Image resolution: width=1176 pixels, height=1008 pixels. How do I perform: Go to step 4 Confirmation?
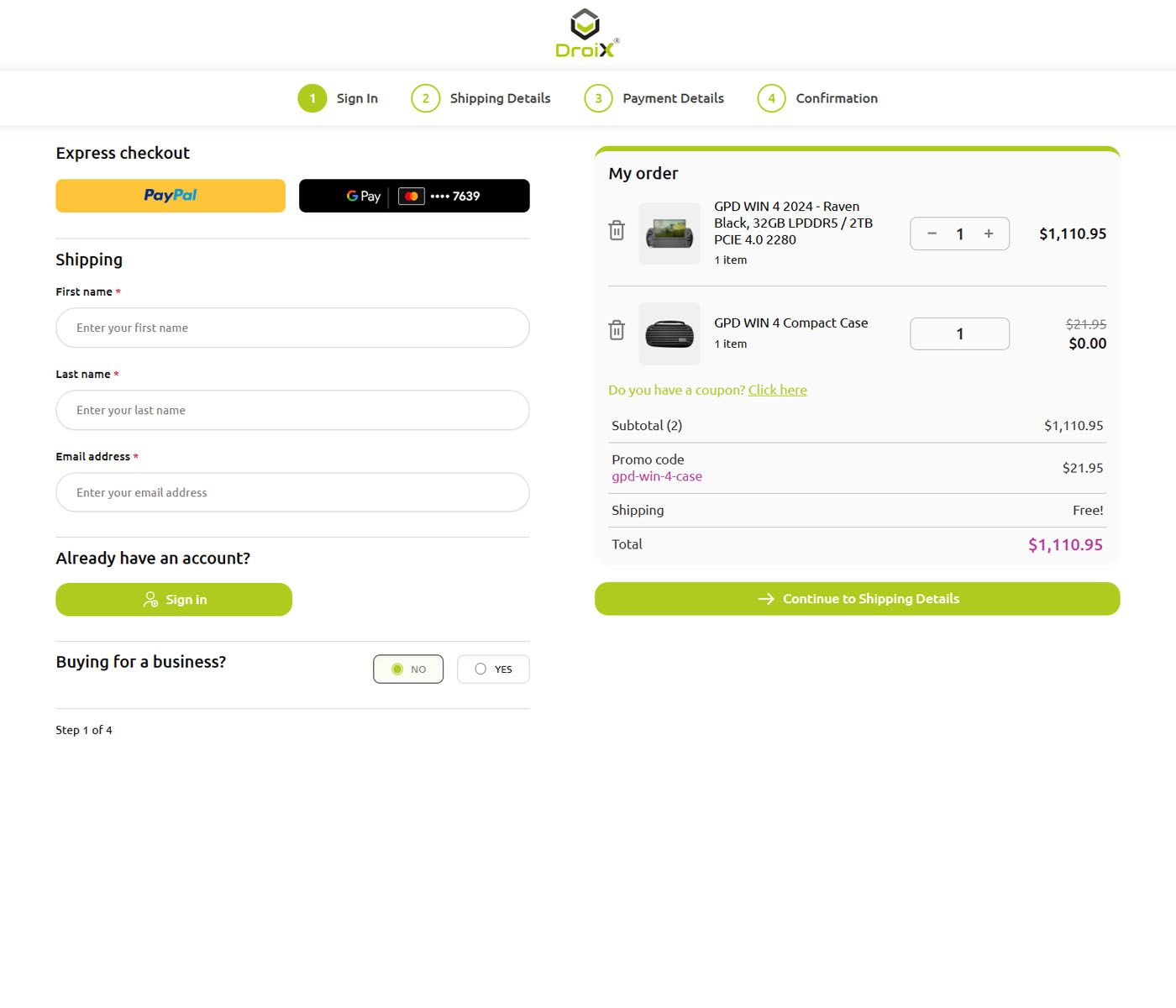click(x=817, y=98)
